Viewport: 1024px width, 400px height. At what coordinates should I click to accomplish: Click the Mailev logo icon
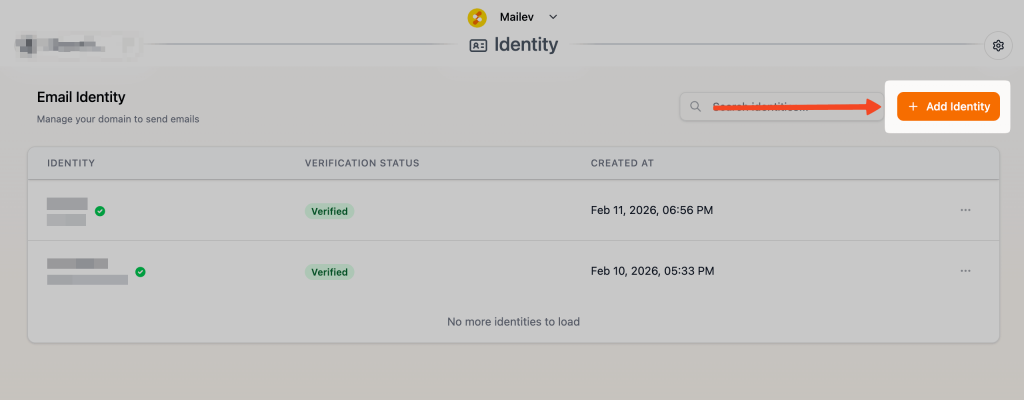tap(476, 17)
